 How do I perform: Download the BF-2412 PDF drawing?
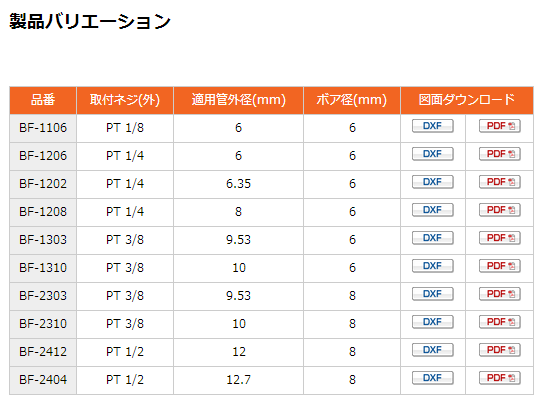coord(499,350)
